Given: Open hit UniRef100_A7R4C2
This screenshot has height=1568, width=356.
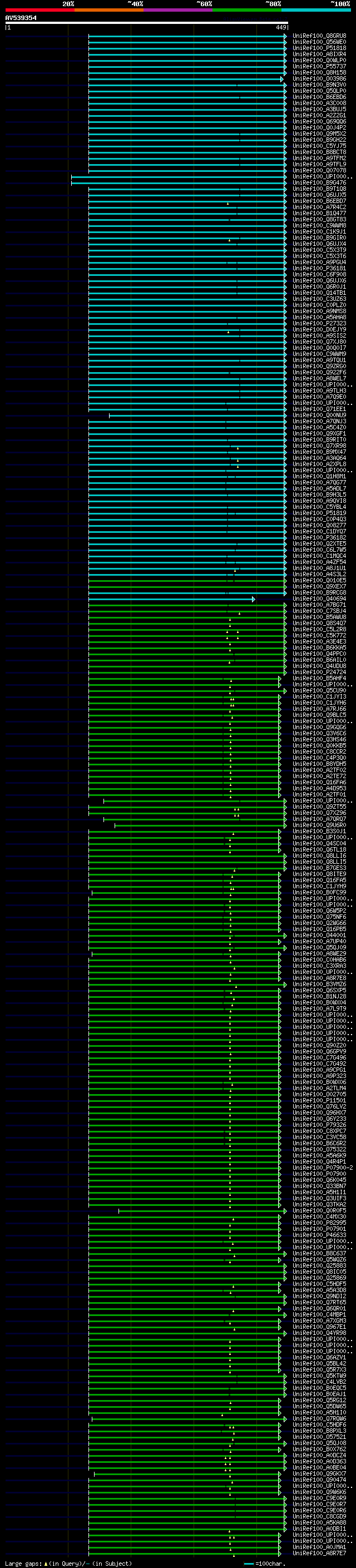Looking at the screenshot, I should click(319, 207).
